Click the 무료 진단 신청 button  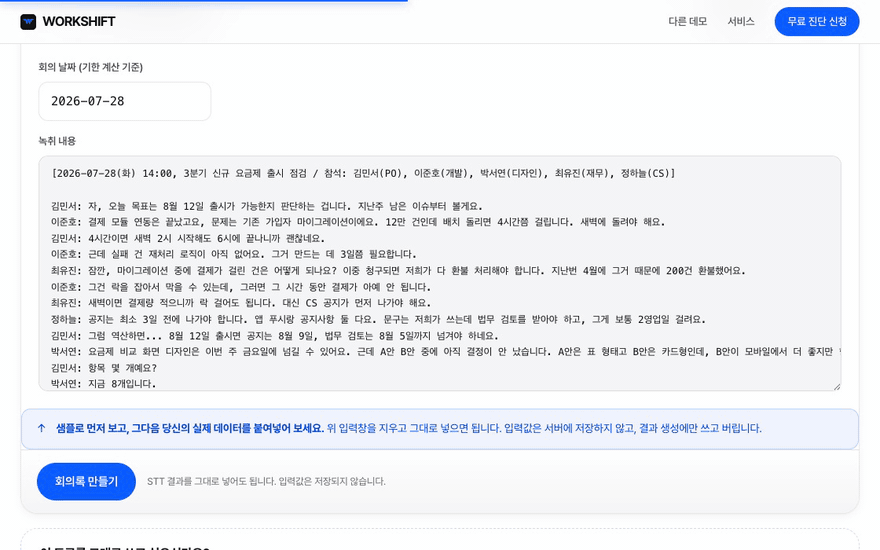817,21
